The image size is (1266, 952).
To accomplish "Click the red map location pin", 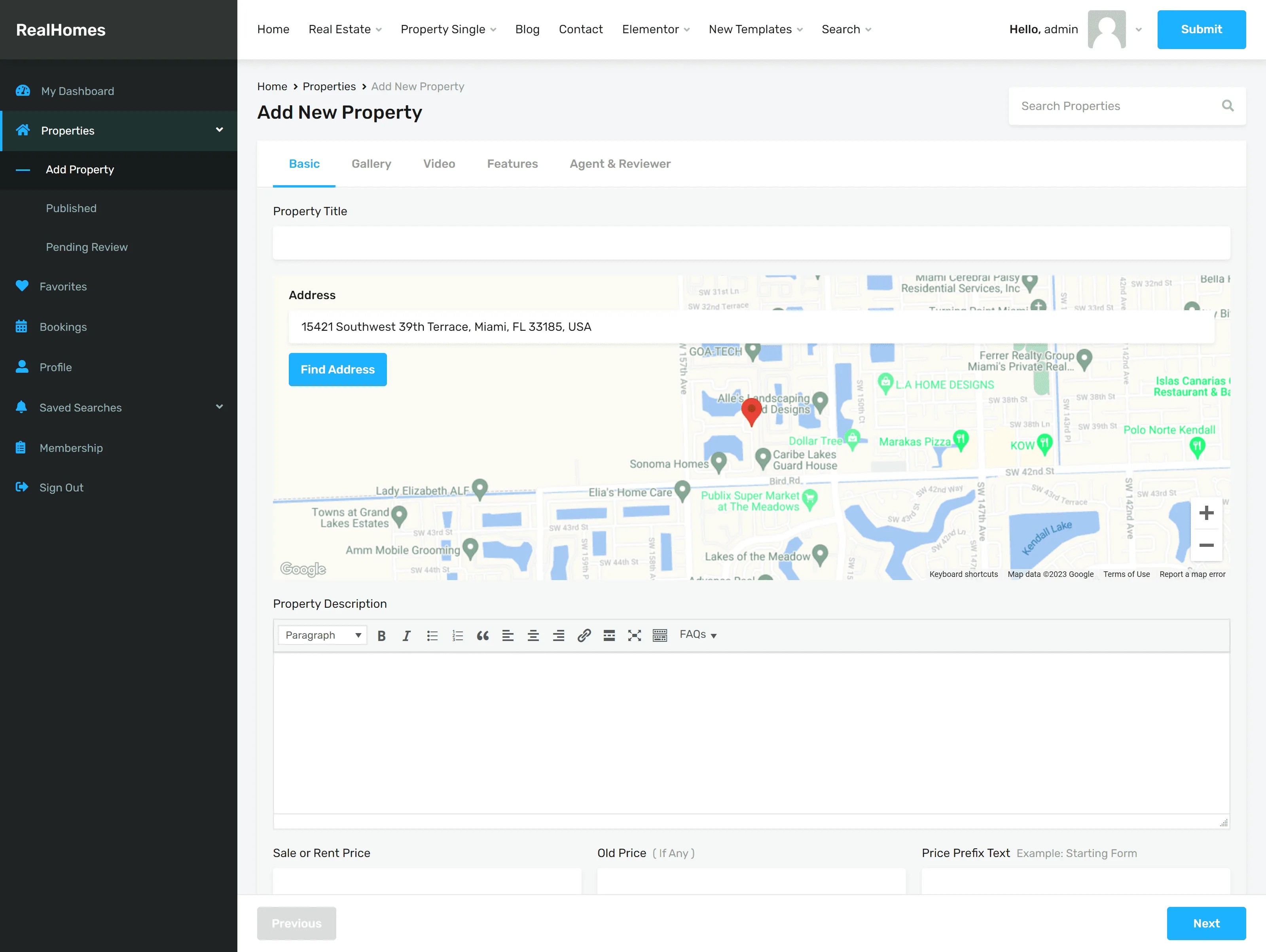I will tap(751, 412).
